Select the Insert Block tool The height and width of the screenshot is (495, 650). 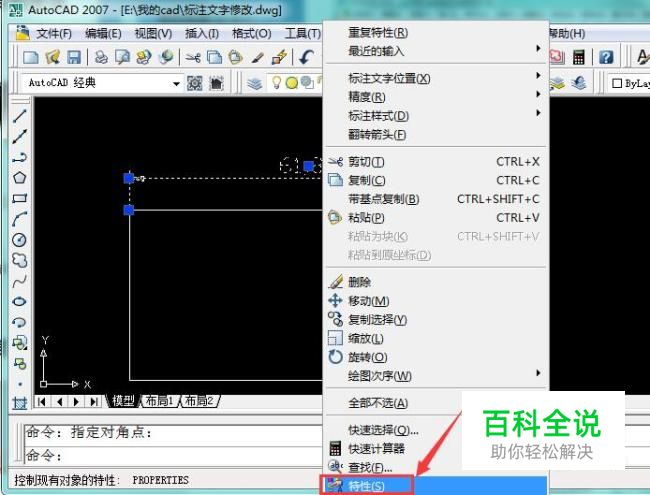click(x=19, y=342)
